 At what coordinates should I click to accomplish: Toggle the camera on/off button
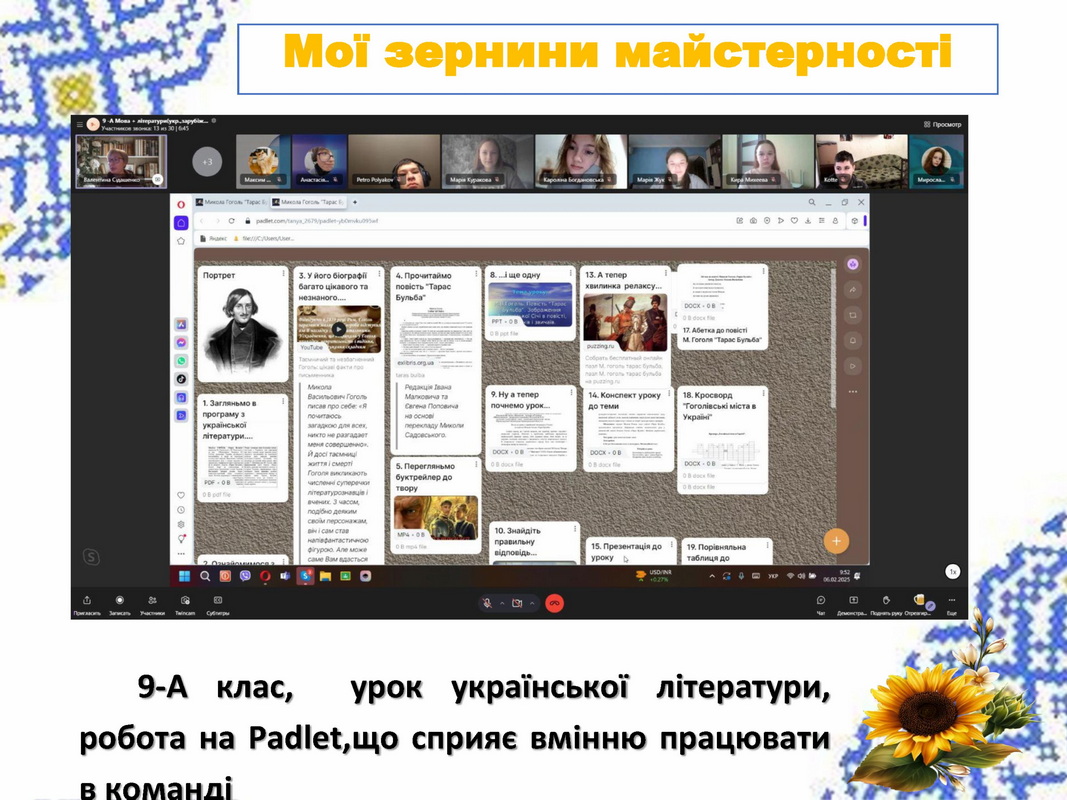[517, 603]
